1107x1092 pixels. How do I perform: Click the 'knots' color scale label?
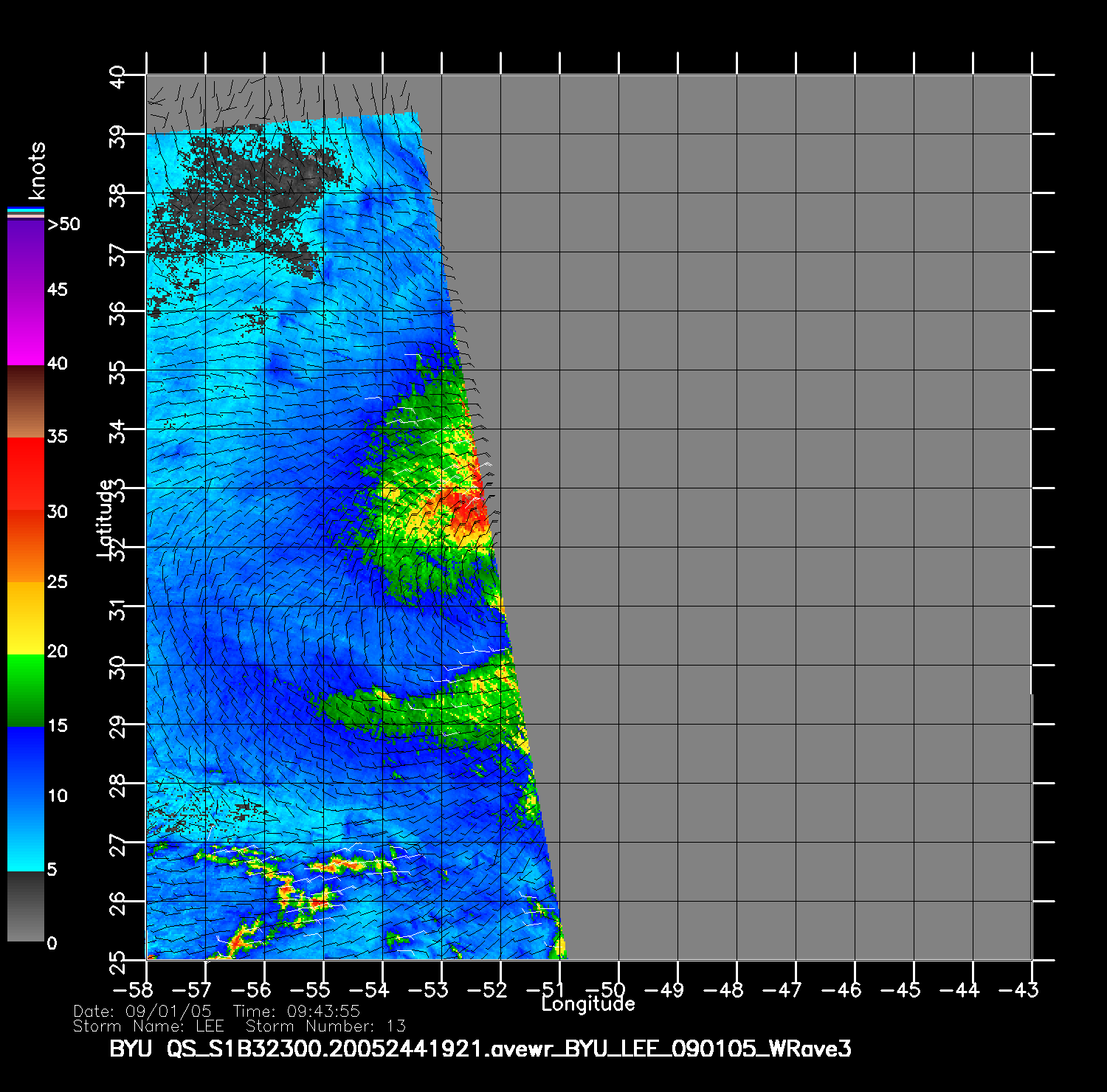click(37, 170)
